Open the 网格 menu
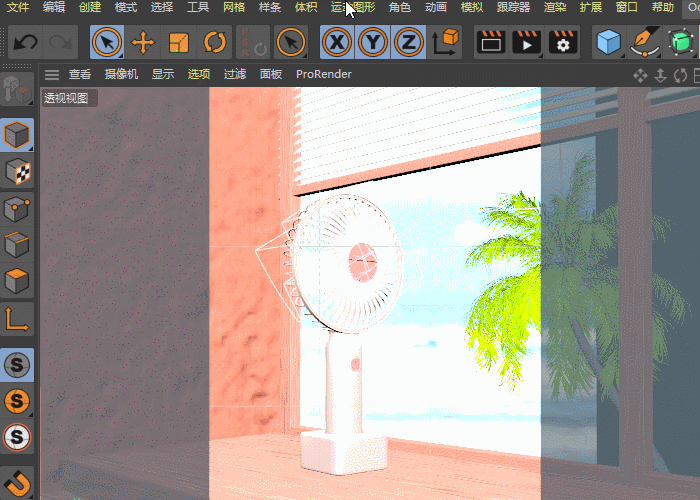 click(234, 7)
